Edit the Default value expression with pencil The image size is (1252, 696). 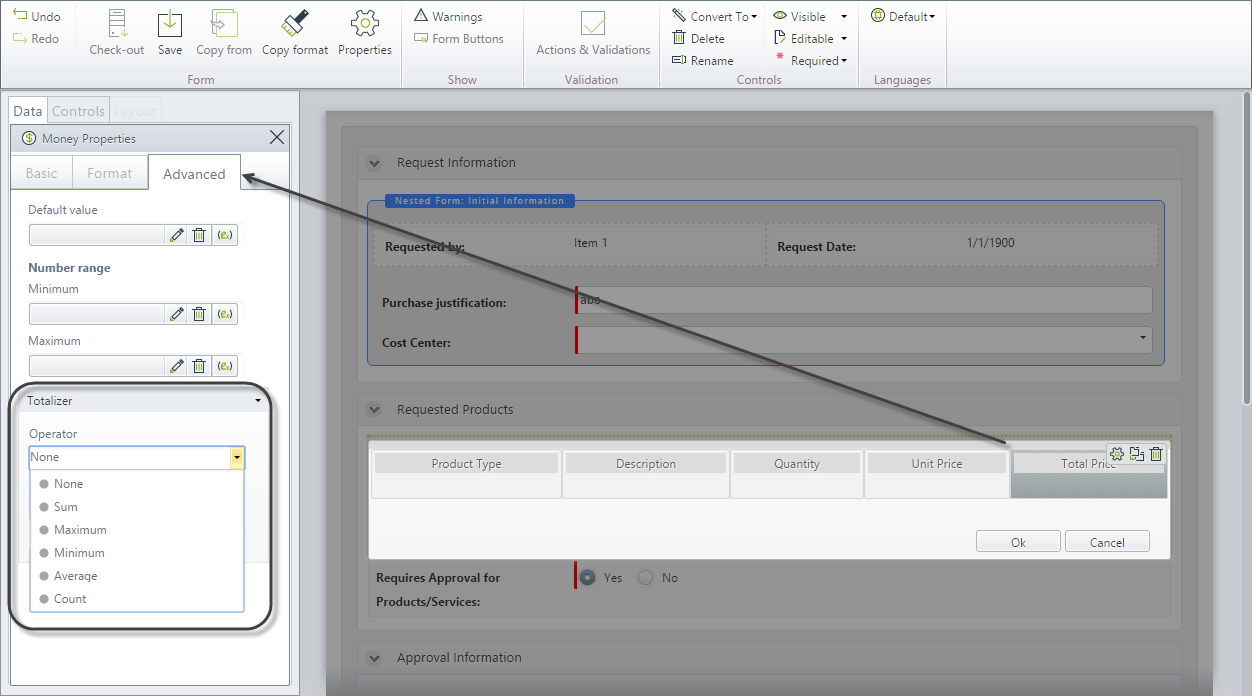coord(177,235)
